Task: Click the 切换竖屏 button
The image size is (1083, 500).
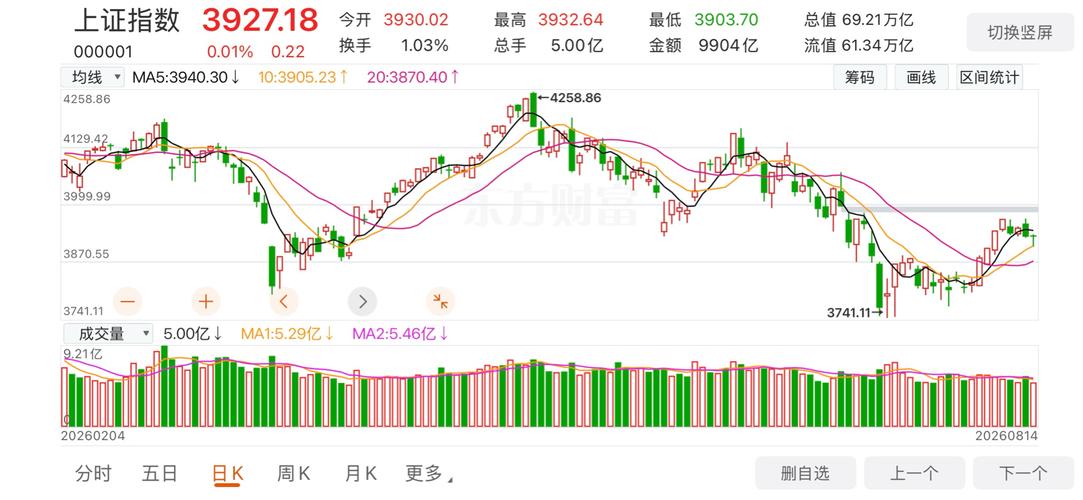Action: (x=1020, y=32)
